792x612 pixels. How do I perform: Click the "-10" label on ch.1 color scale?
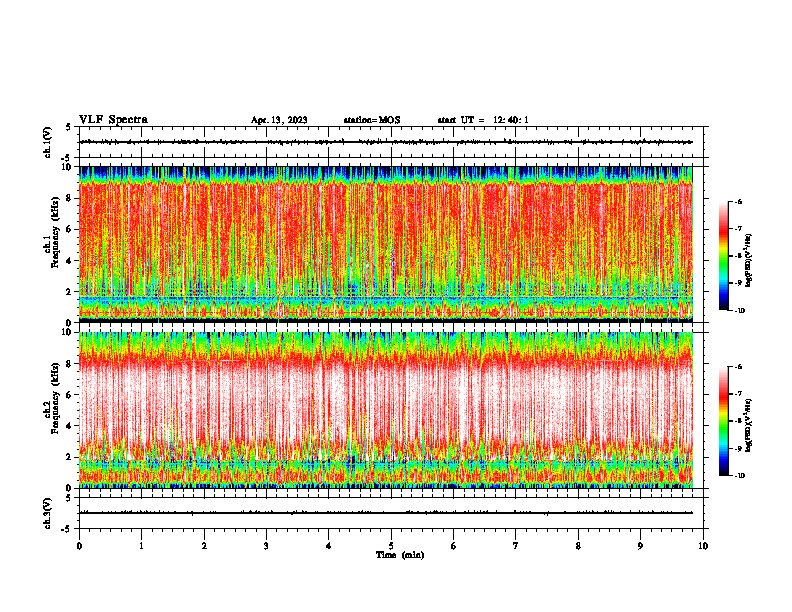point(739,311)
